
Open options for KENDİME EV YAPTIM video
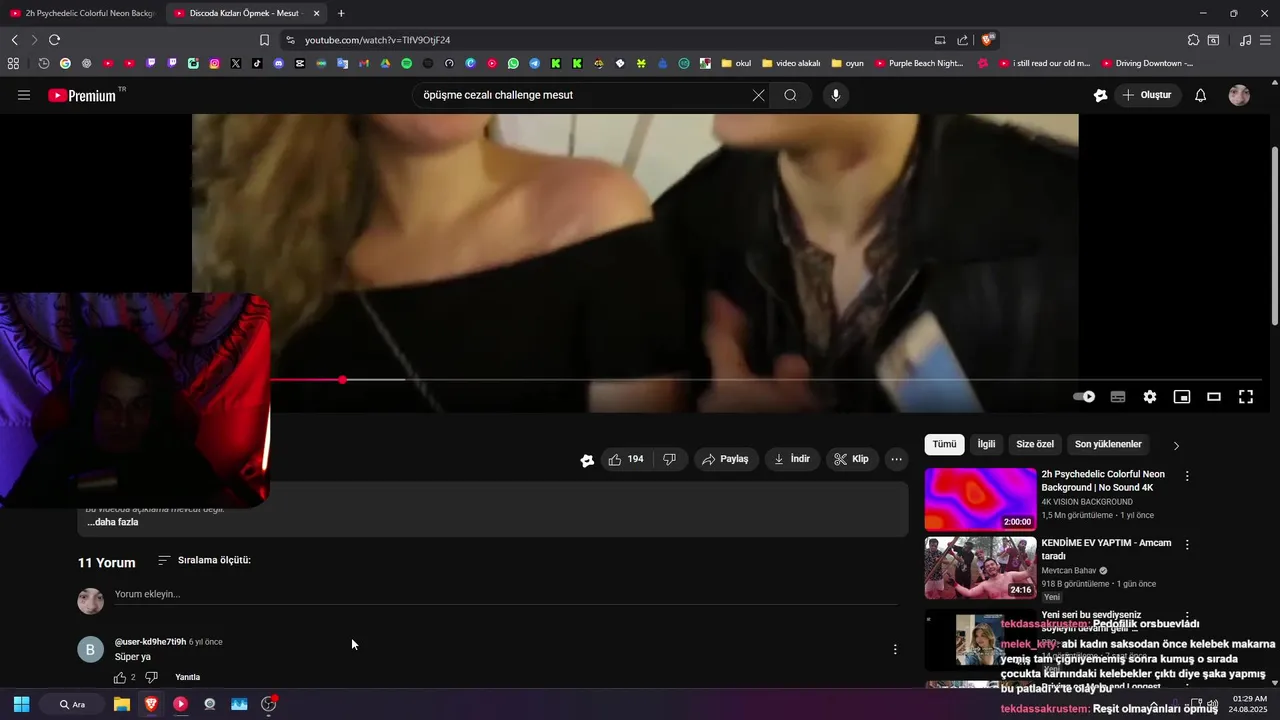(x=1187, y=545)
